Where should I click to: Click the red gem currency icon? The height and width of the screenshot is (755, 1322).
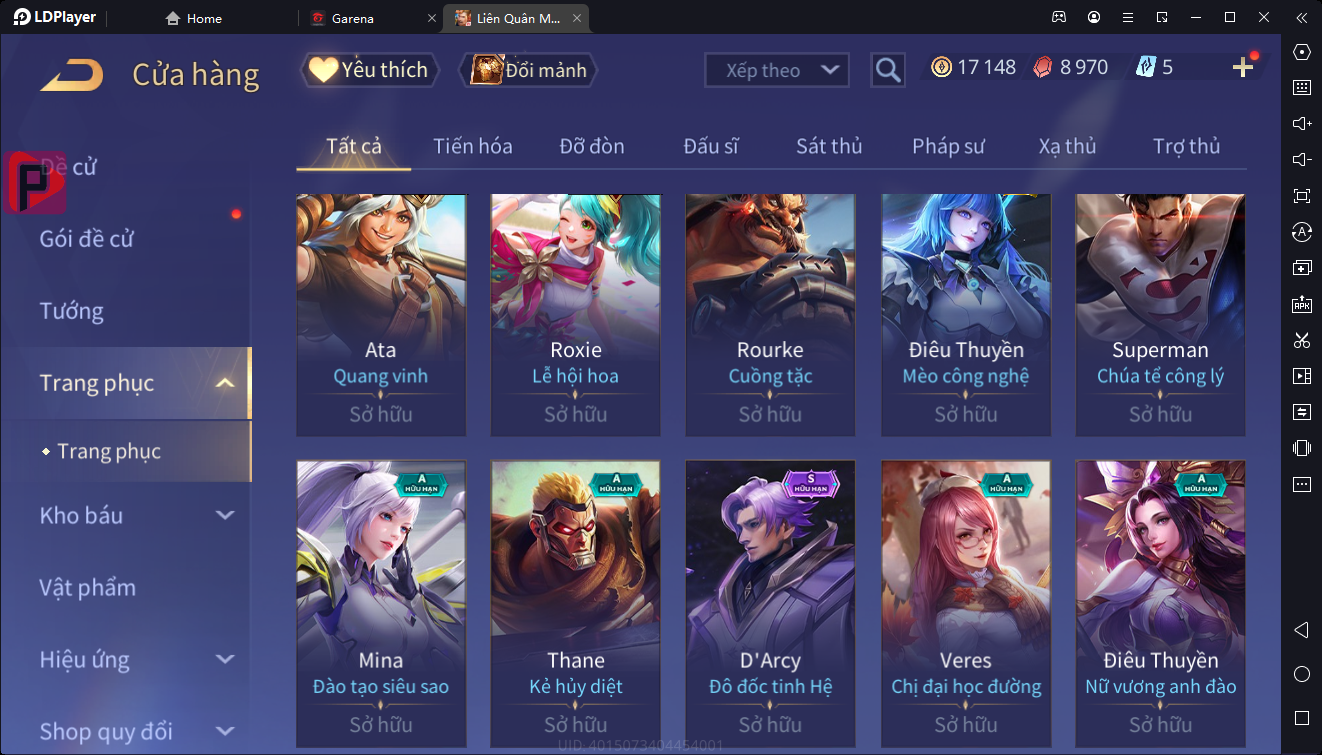tap(1043, 67)
